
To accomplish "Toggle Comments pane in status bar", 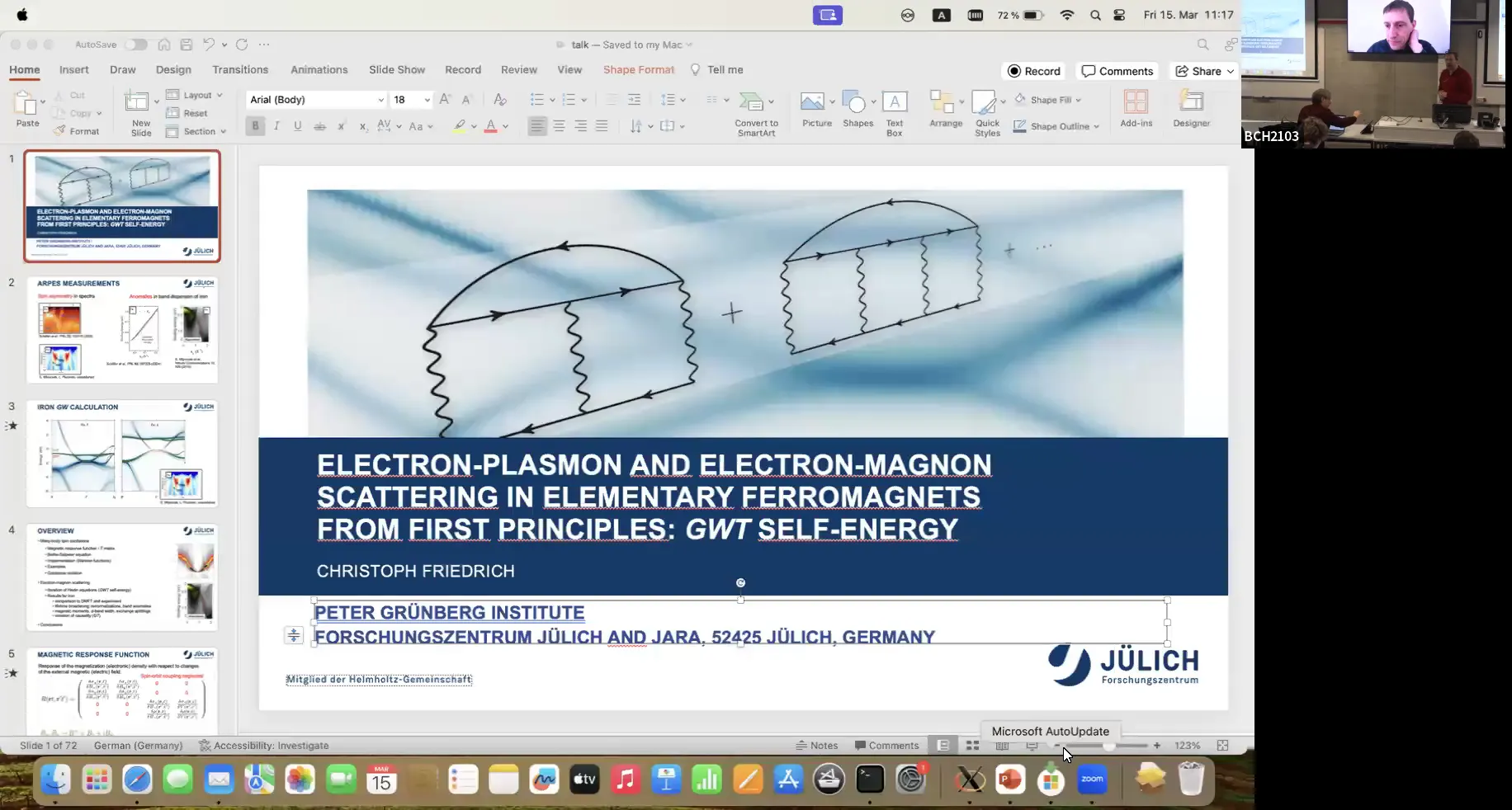I will [886, 746].
